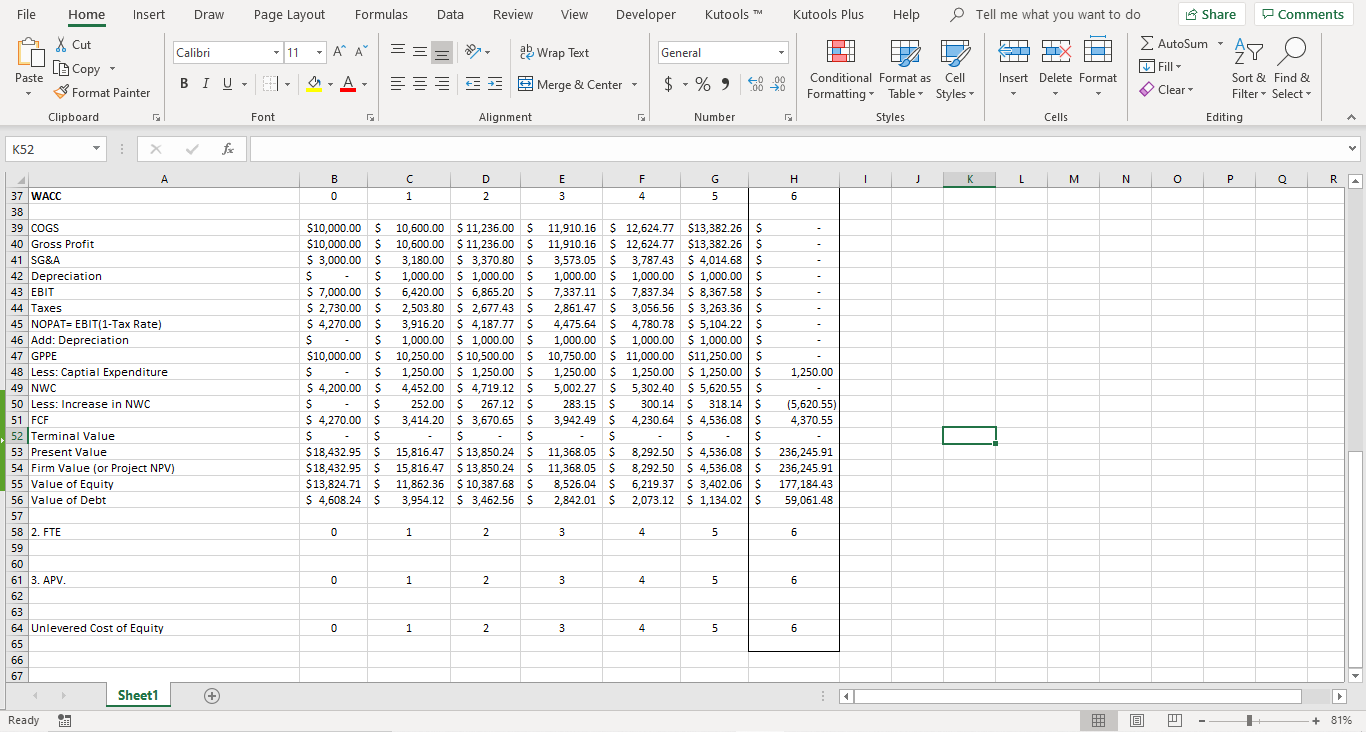
Task: Open the Calibri font name dropdown
Action: [276, 53]
